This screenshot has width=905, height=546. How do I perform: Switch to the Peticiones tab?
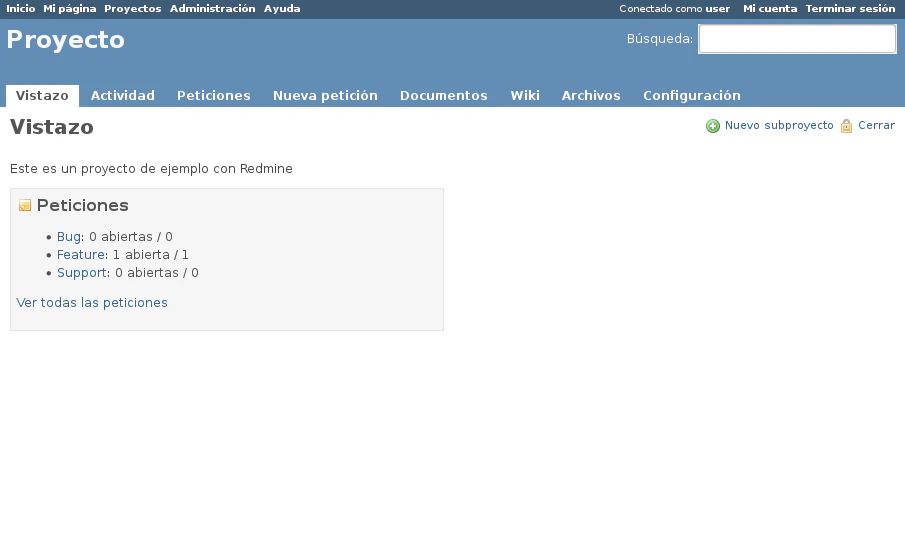pos(213,96)
